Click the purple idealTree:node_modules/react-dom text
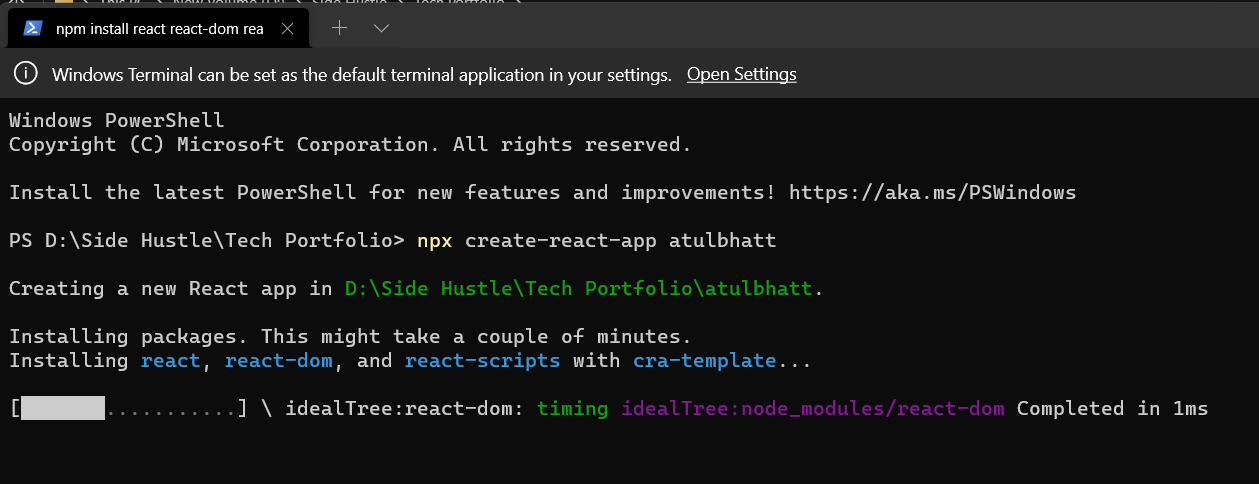The image size is (1259, 484). 813,408
